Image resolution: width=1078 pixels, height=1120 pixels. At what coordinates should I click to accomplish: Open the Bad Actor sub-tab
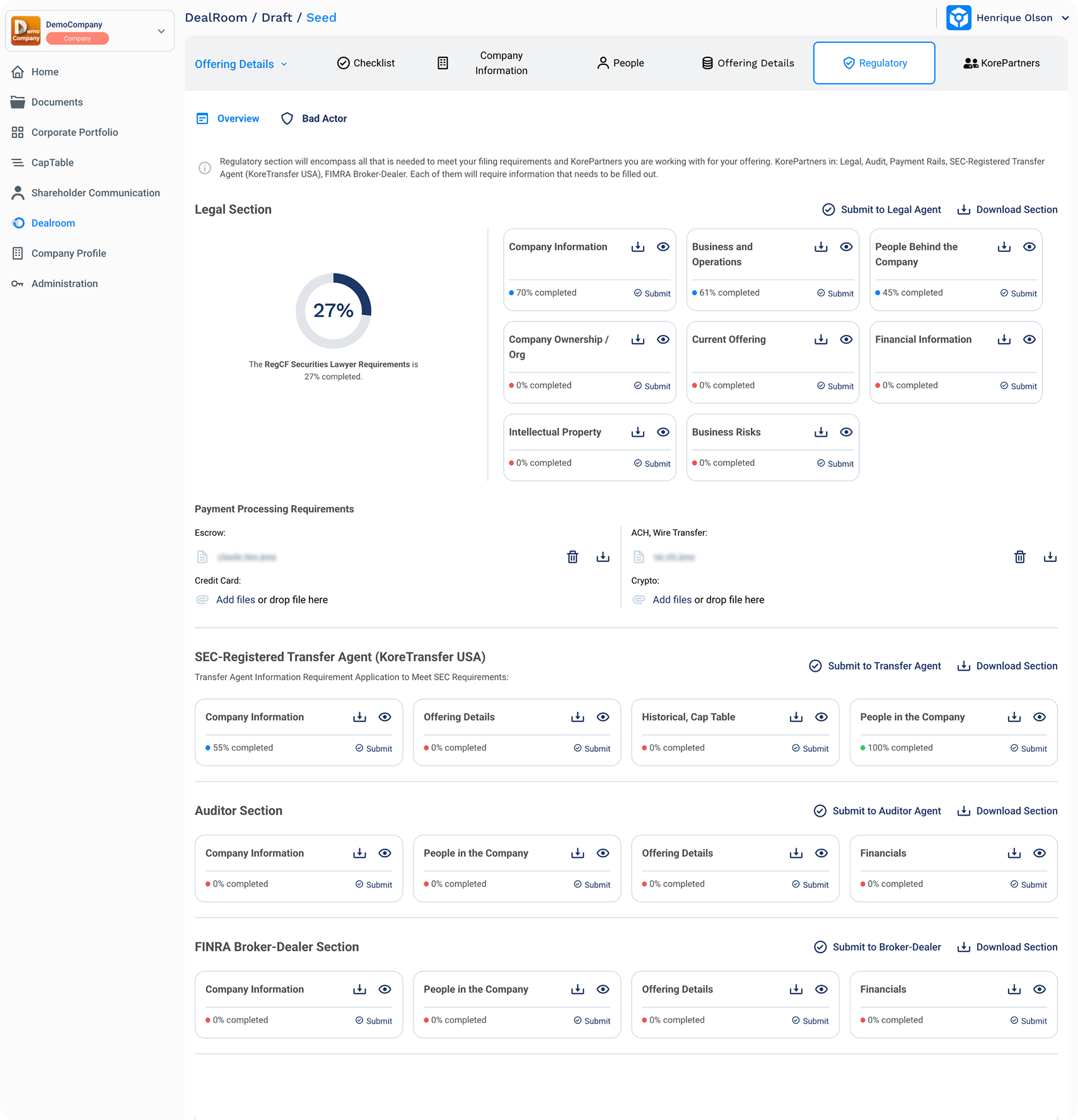point(314,118)
